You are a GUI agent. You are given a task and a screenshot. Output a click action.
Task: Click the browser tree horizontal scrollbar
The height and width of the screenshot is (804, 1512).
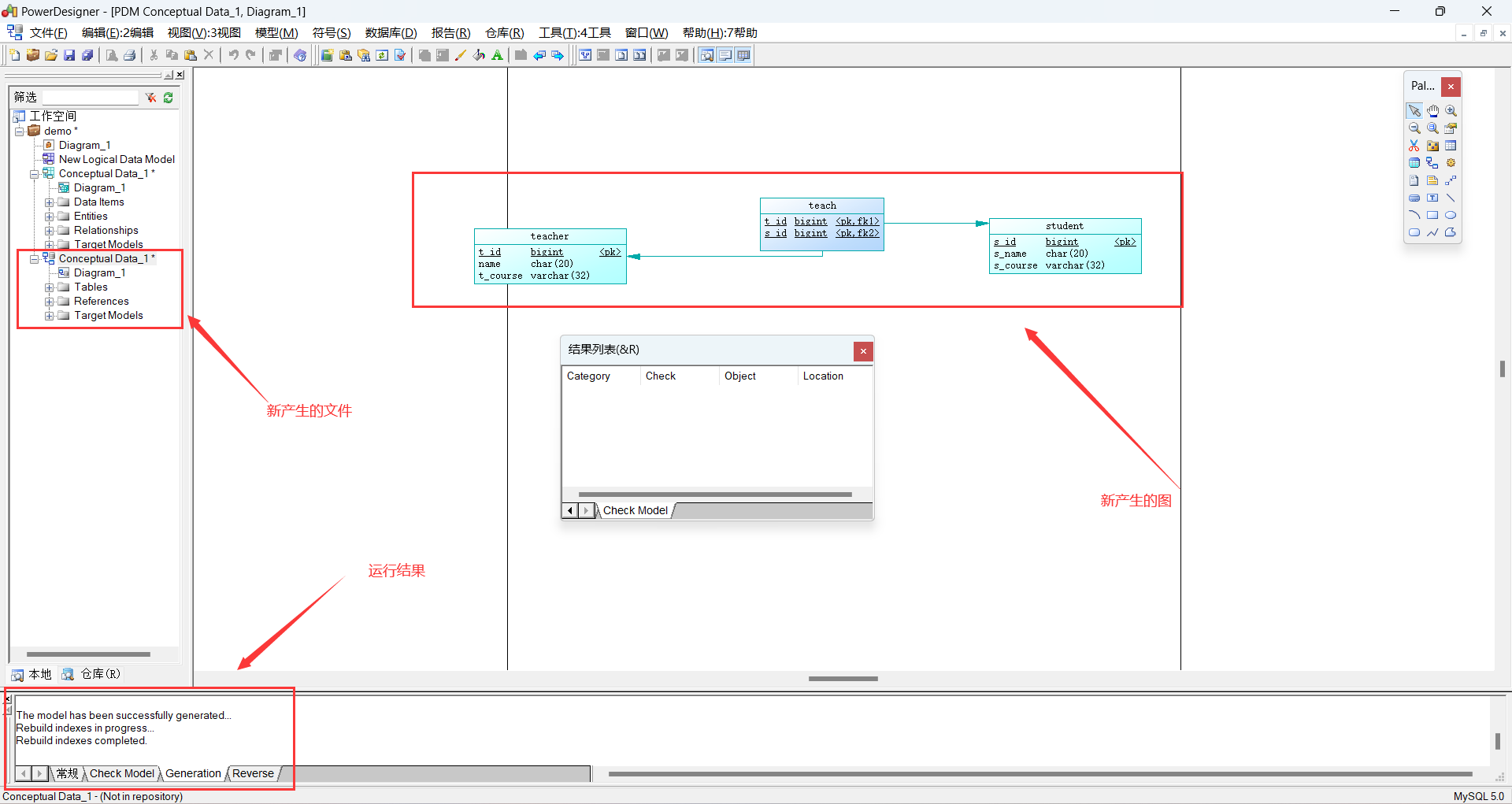(x=88, y=654)
